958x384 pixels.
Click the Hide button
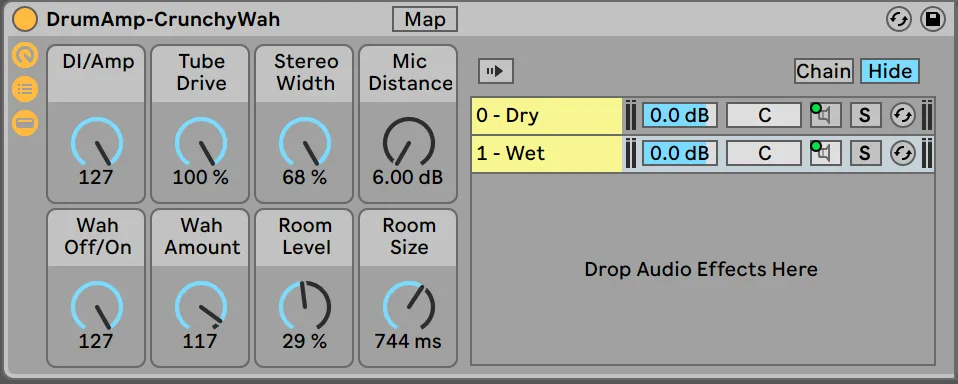point(890,71)
